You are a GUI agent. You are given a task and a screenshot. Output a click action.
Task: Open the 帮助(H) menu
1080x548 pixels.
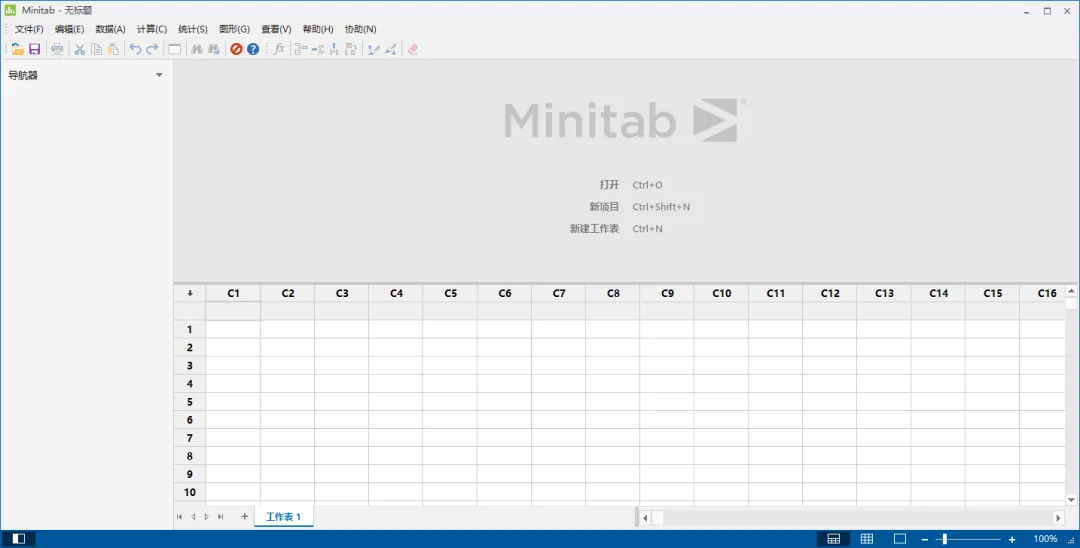[x=318, y=29]
